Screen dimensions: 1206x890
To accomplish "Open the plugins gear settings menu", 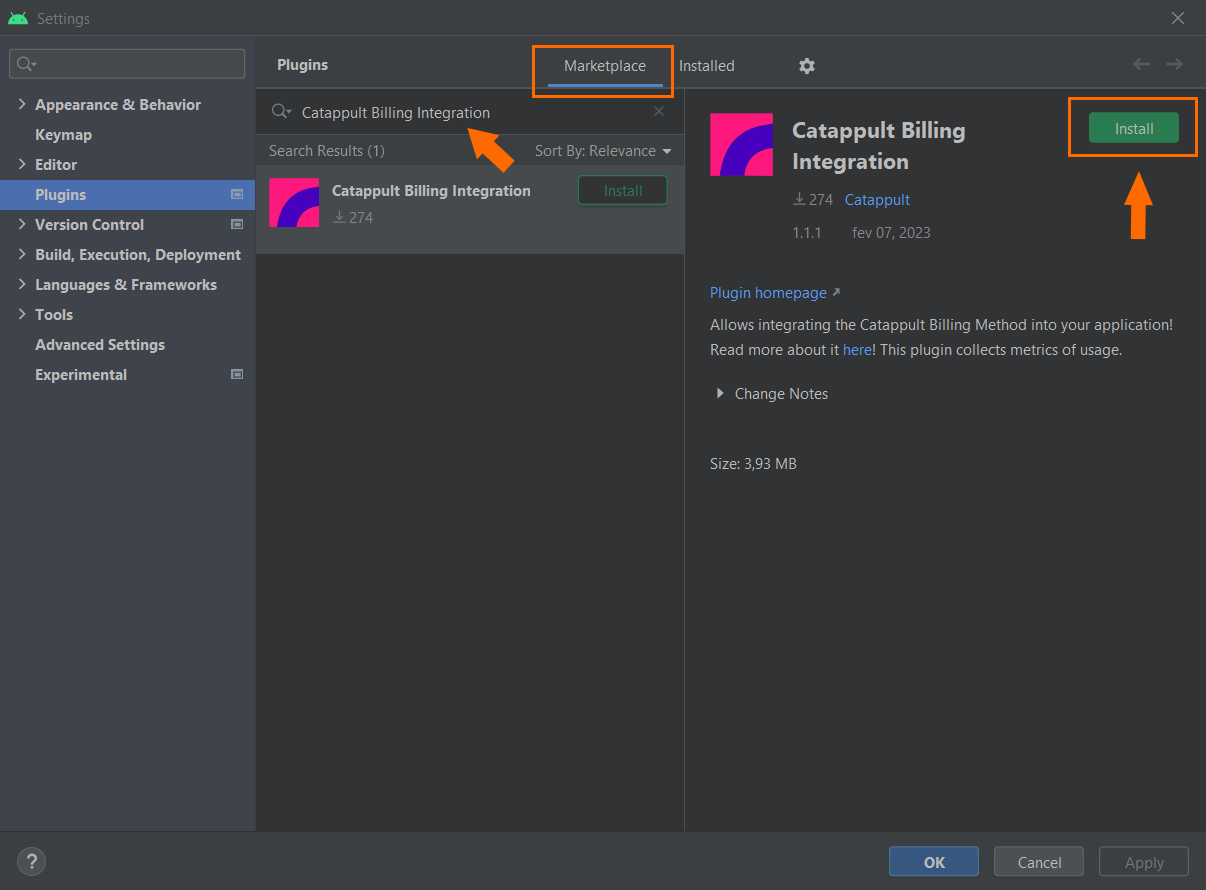I will coord(807,66).
